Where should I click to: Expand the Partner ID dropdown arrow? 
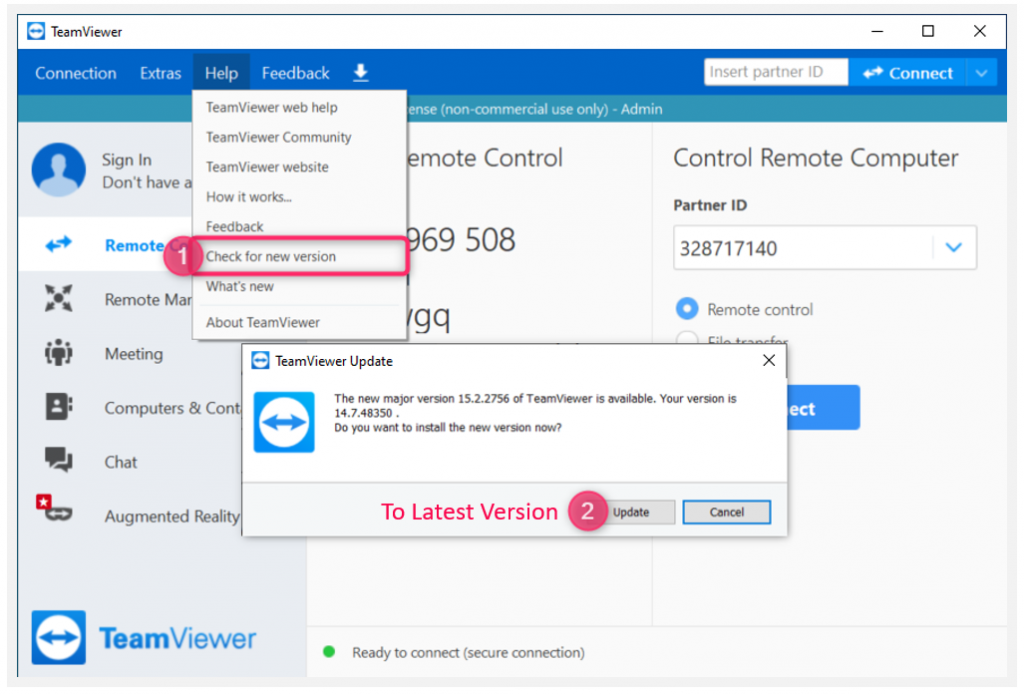click(x=953, y=248)
